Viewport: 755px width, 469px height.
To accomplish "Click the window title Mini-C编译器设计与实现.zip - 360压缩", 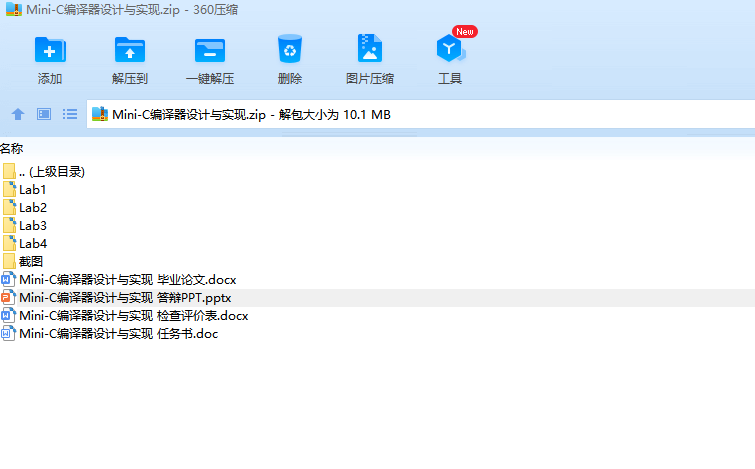I will pyautogui.click(x=132, y=10).
